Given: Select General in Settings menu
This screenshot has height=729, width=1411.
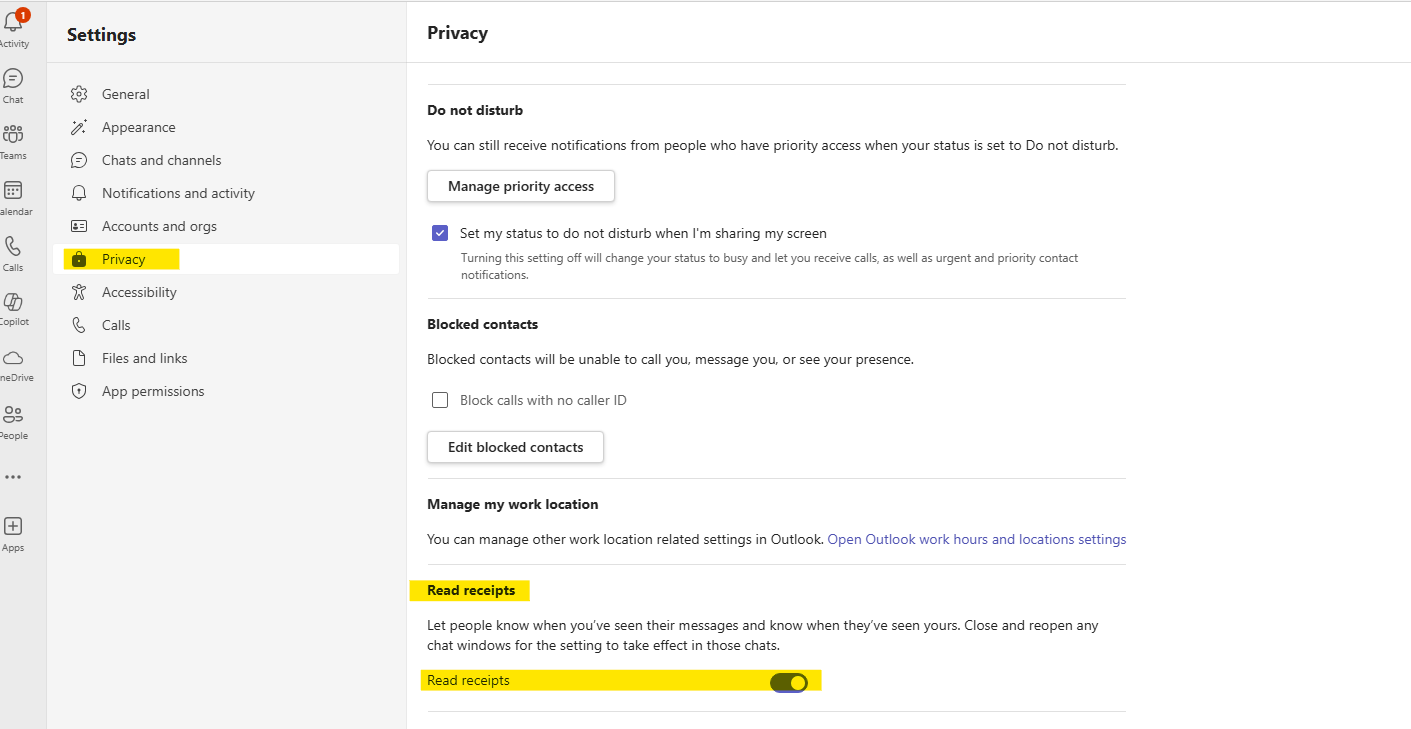Looking at the screenshot, I should point(125,94).
